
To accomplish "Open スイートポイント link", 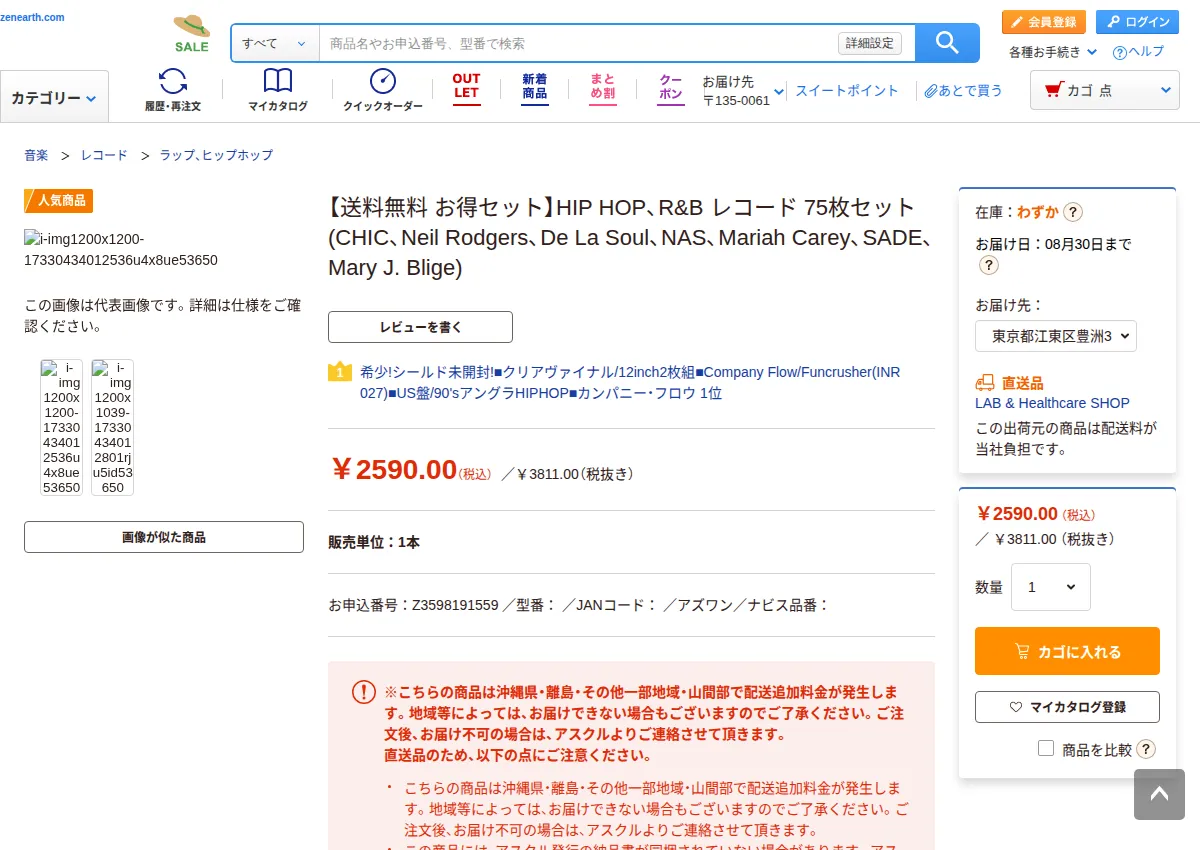I will 847,91.
